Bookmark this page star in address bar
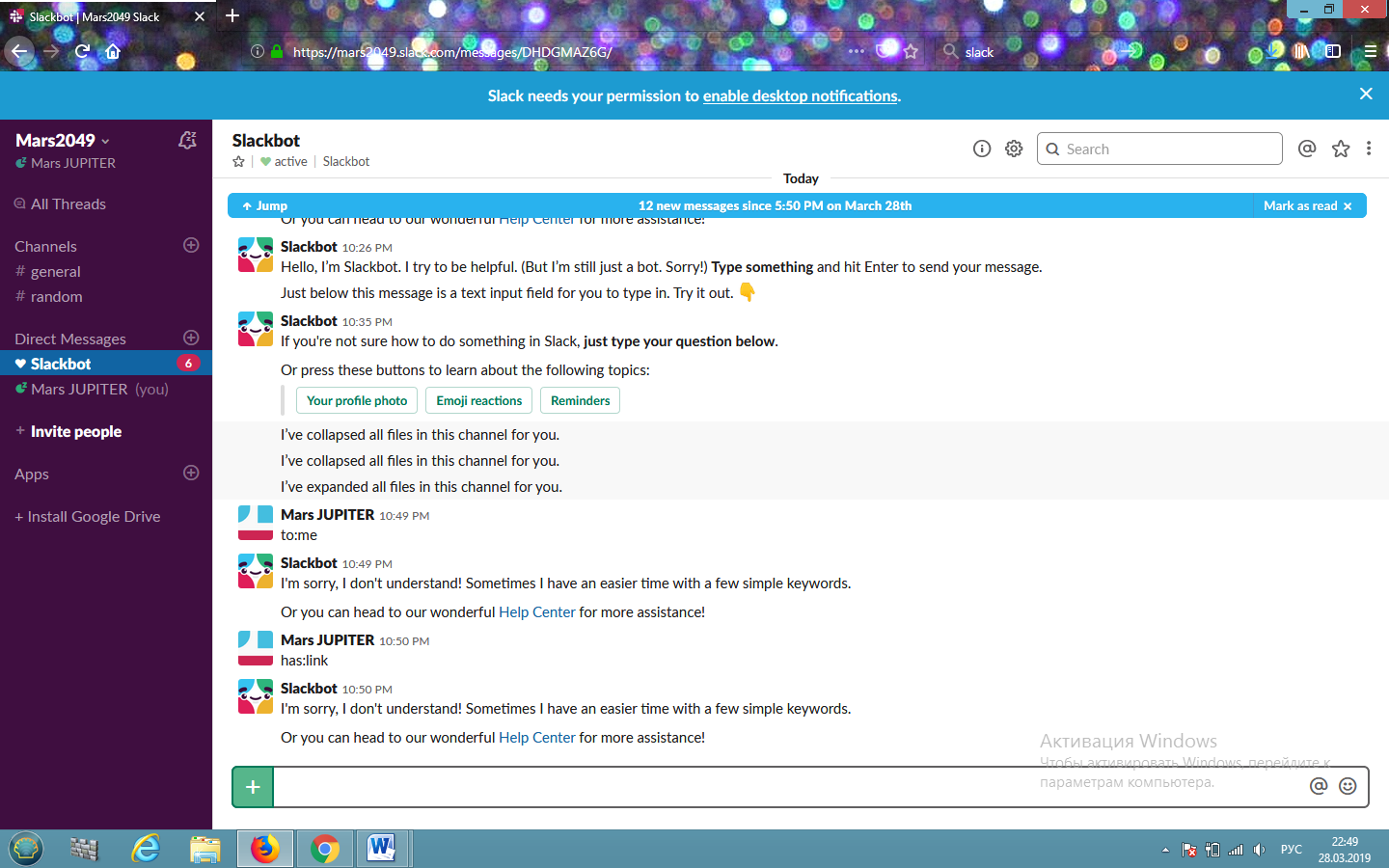Viewport: 1389px width, 868px height. (x=911, y=51)
